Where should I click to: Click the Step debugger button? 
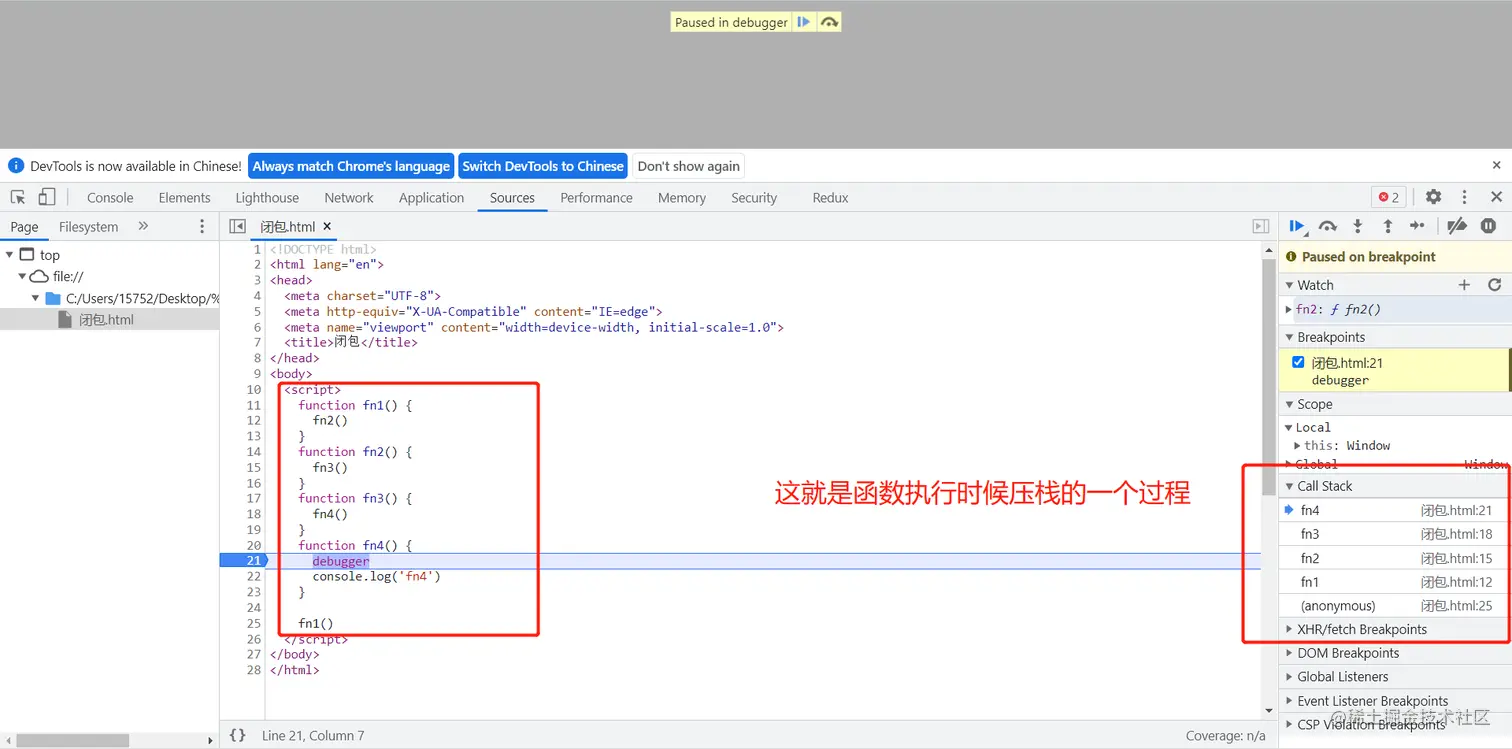(x=1417, y=227)
